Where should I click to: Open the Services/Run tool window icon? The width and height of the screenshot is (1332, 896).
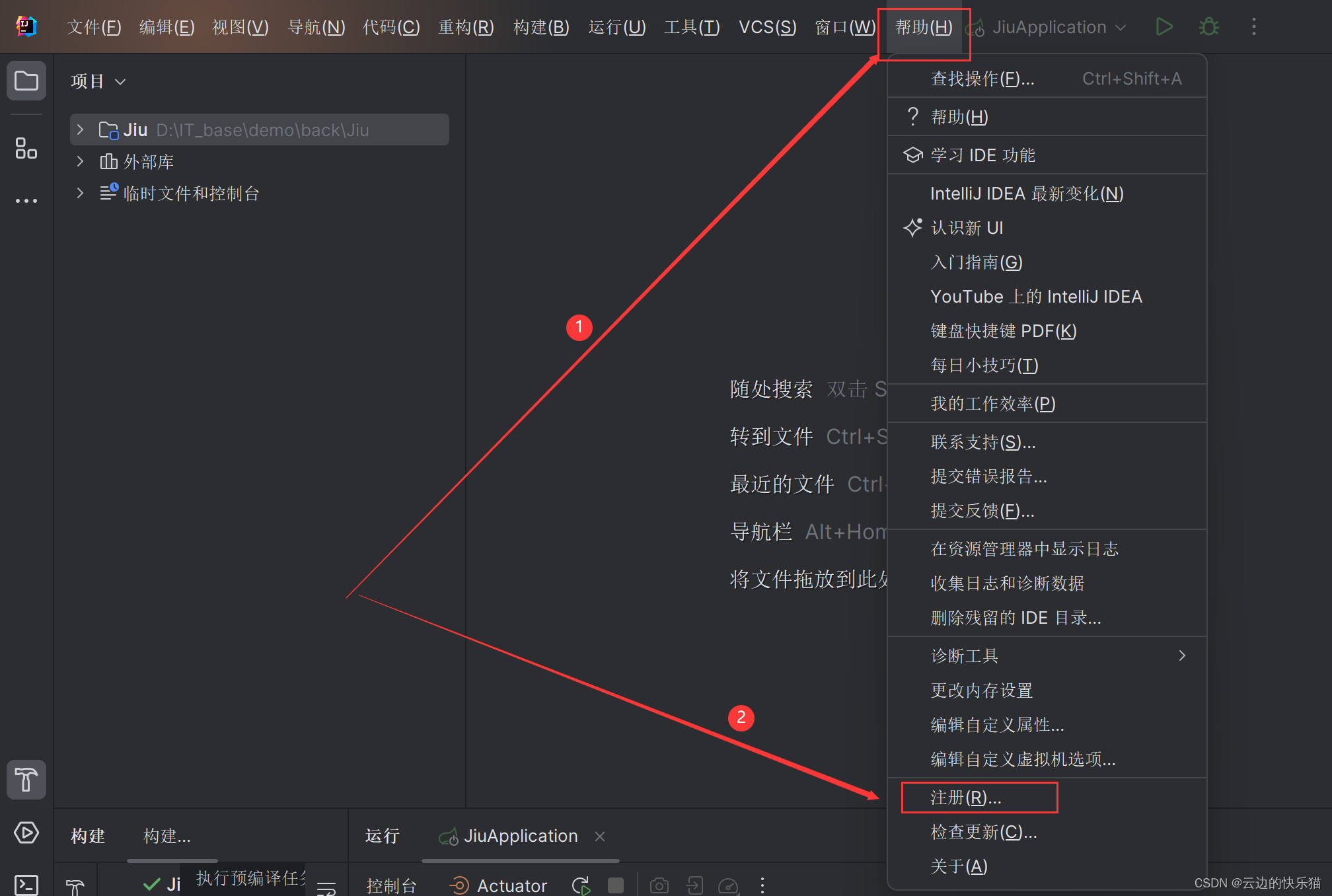coord(26,833)
